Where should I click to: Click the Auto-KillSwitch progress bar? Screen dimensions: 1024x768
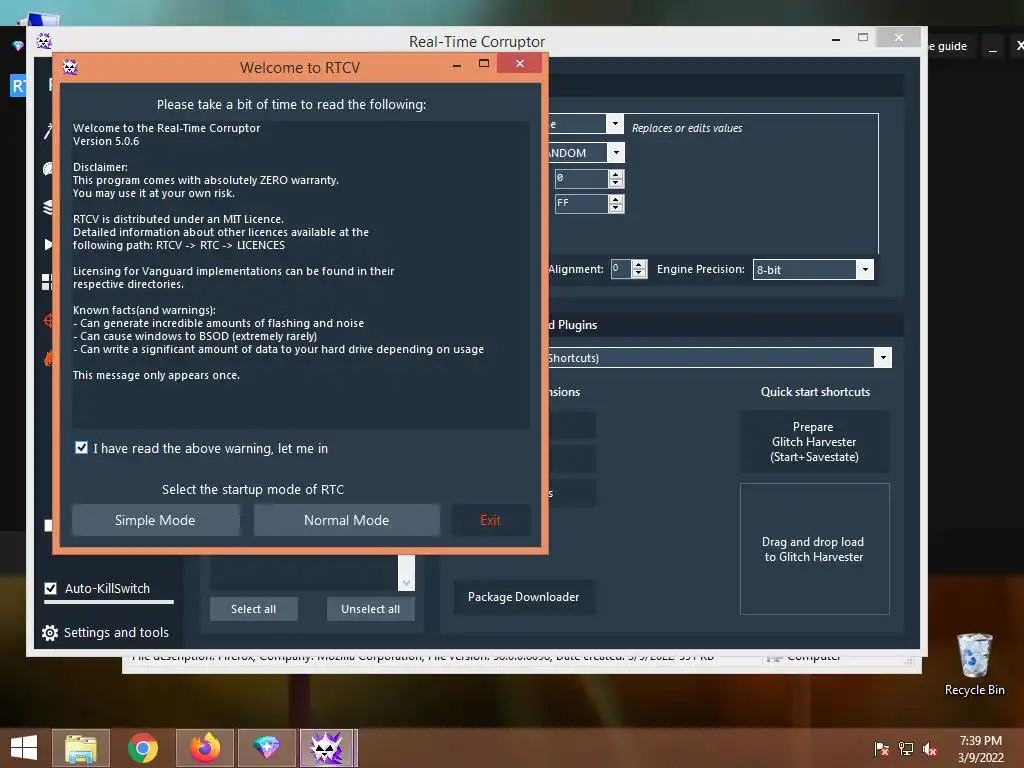click(x=109, y=602)
